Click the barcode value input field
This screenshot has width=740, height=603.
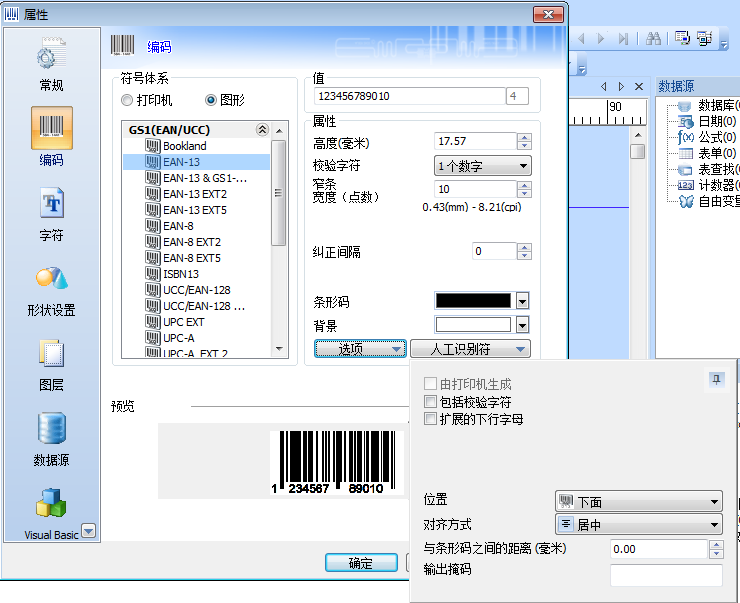pyautogui.click(x=410, y=96)
